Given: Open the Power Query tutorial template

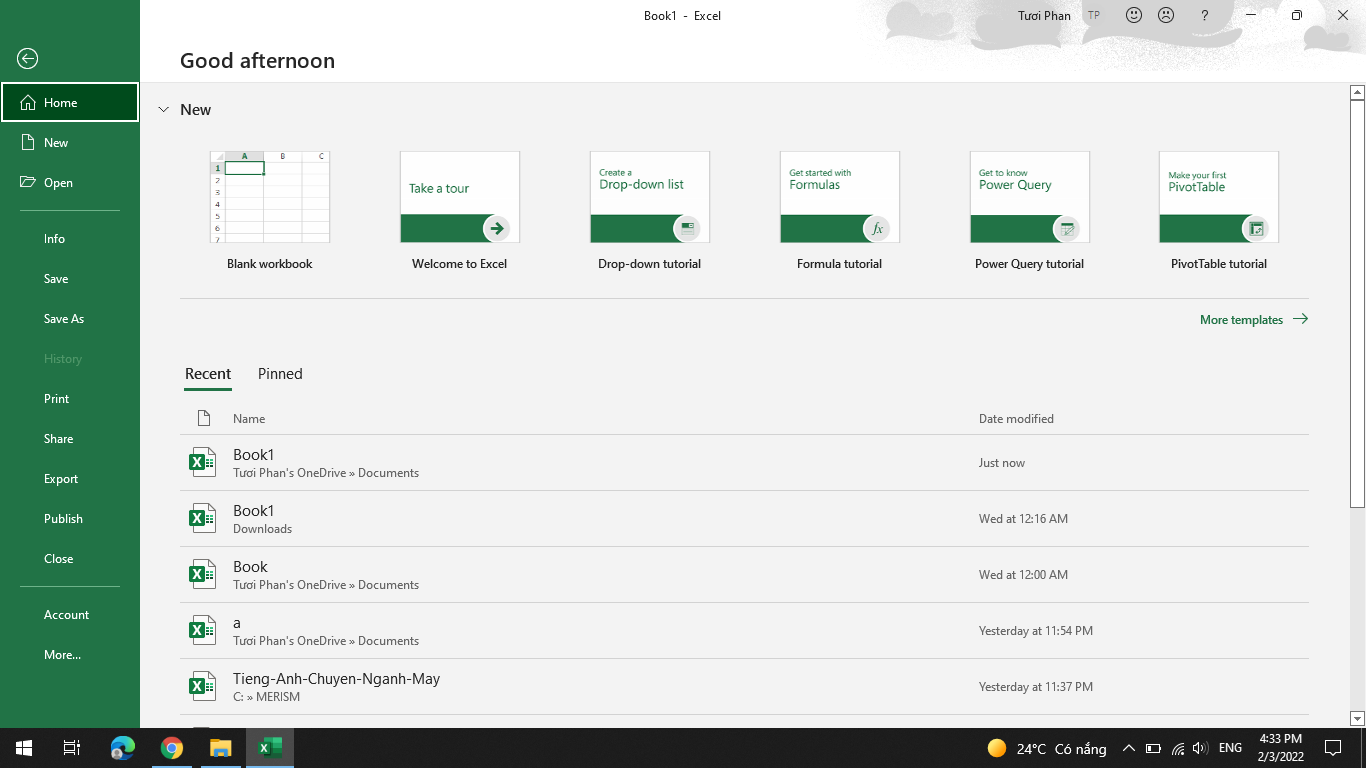Looking at the screenshot, I should coord(1030,211).
